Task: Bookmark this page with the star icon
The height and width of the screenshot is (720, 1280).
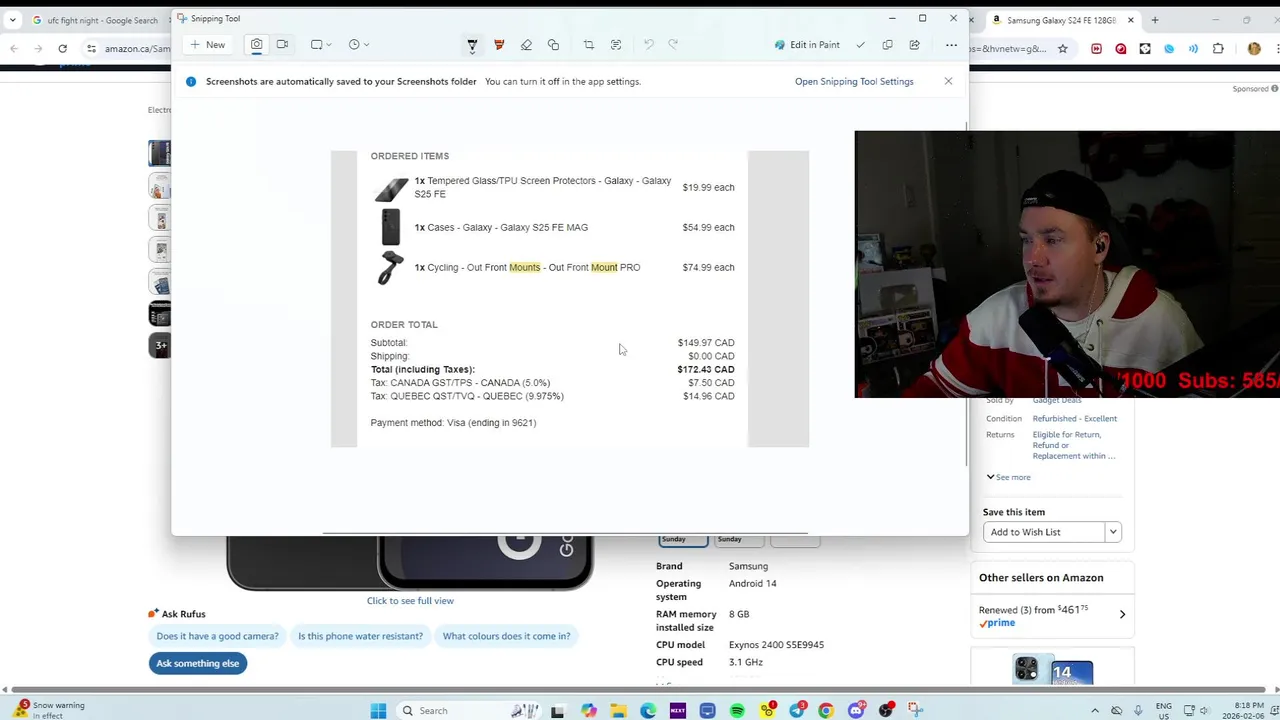Action: [1063, 48]
